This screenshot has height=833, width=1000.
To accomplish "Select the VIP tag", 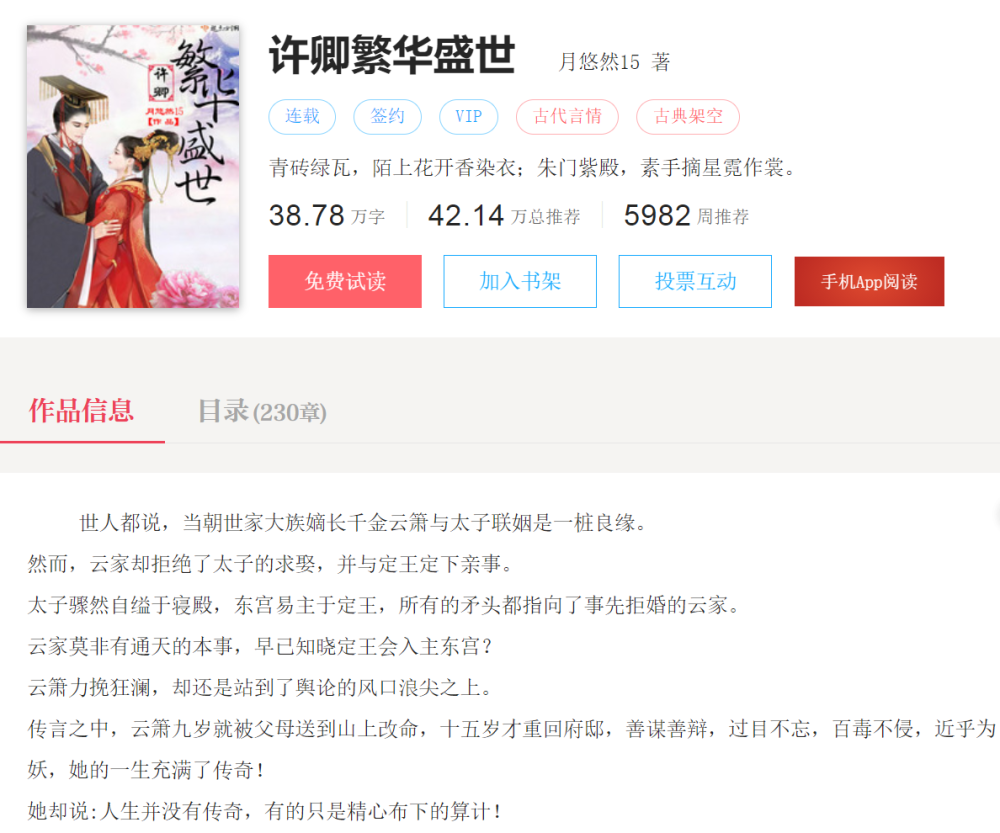I will tap(469, 117).
